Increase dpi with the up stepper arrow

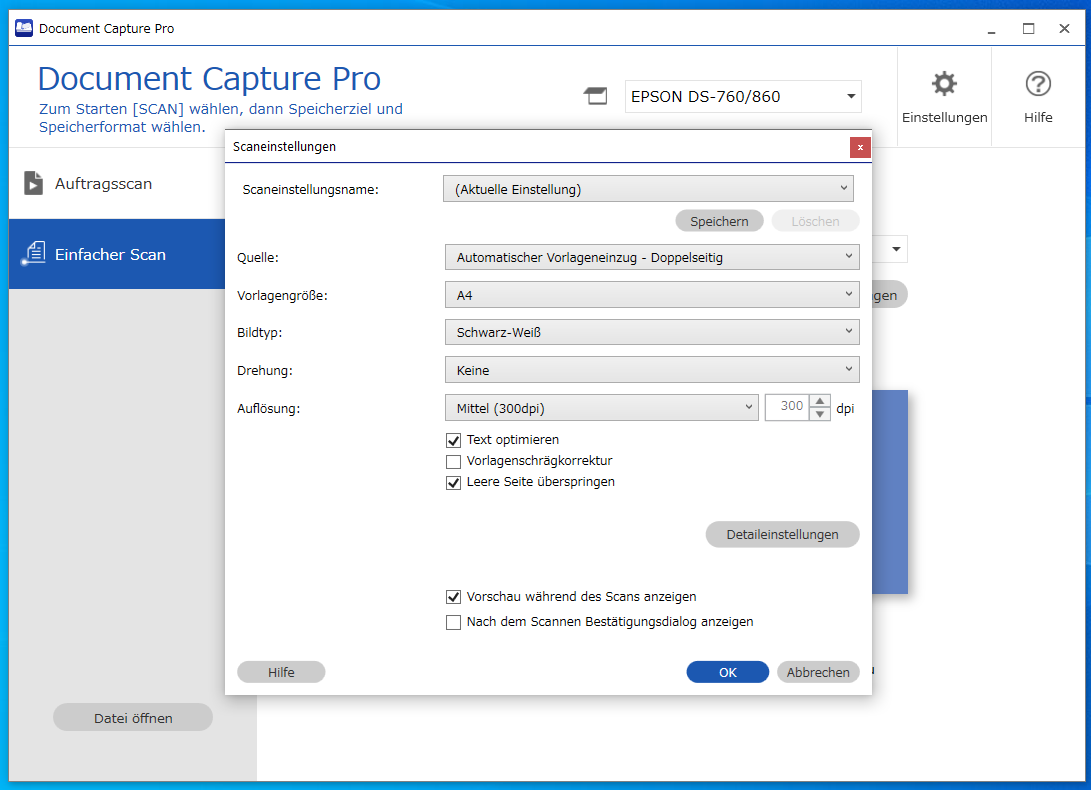[820, 401]
